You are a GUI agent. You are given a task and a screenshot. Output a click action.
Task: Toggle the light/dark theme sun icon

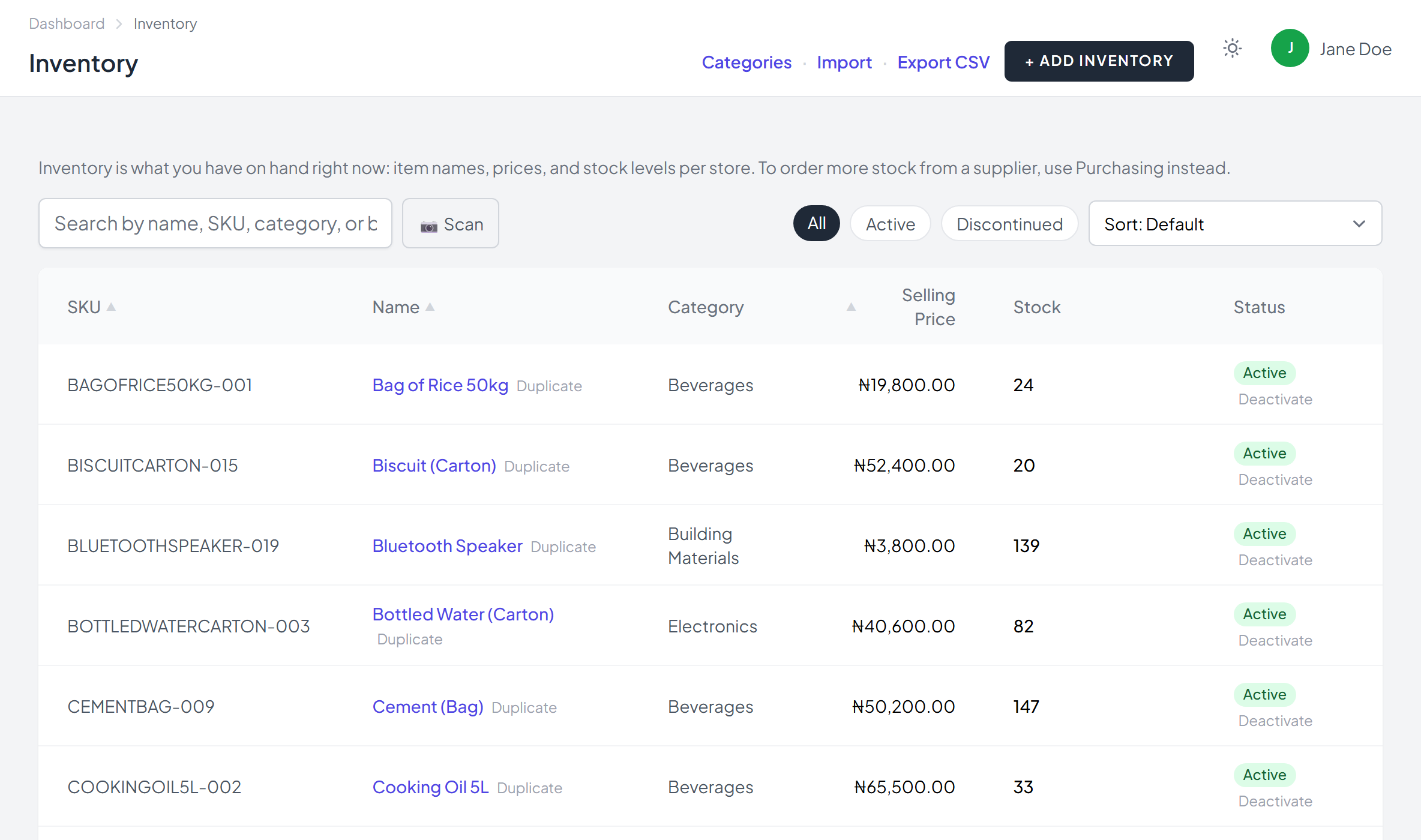point(1232,48)
